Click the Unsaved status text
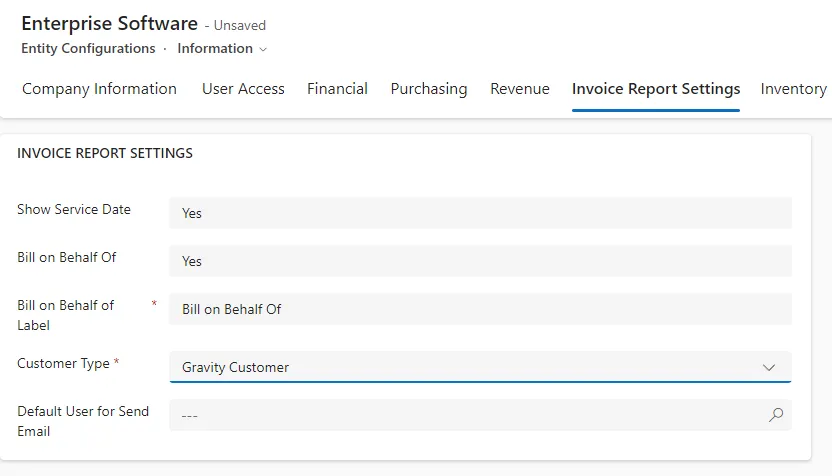Image resolution: width=832 pixels, height=476 pixels. click(240, 25)
